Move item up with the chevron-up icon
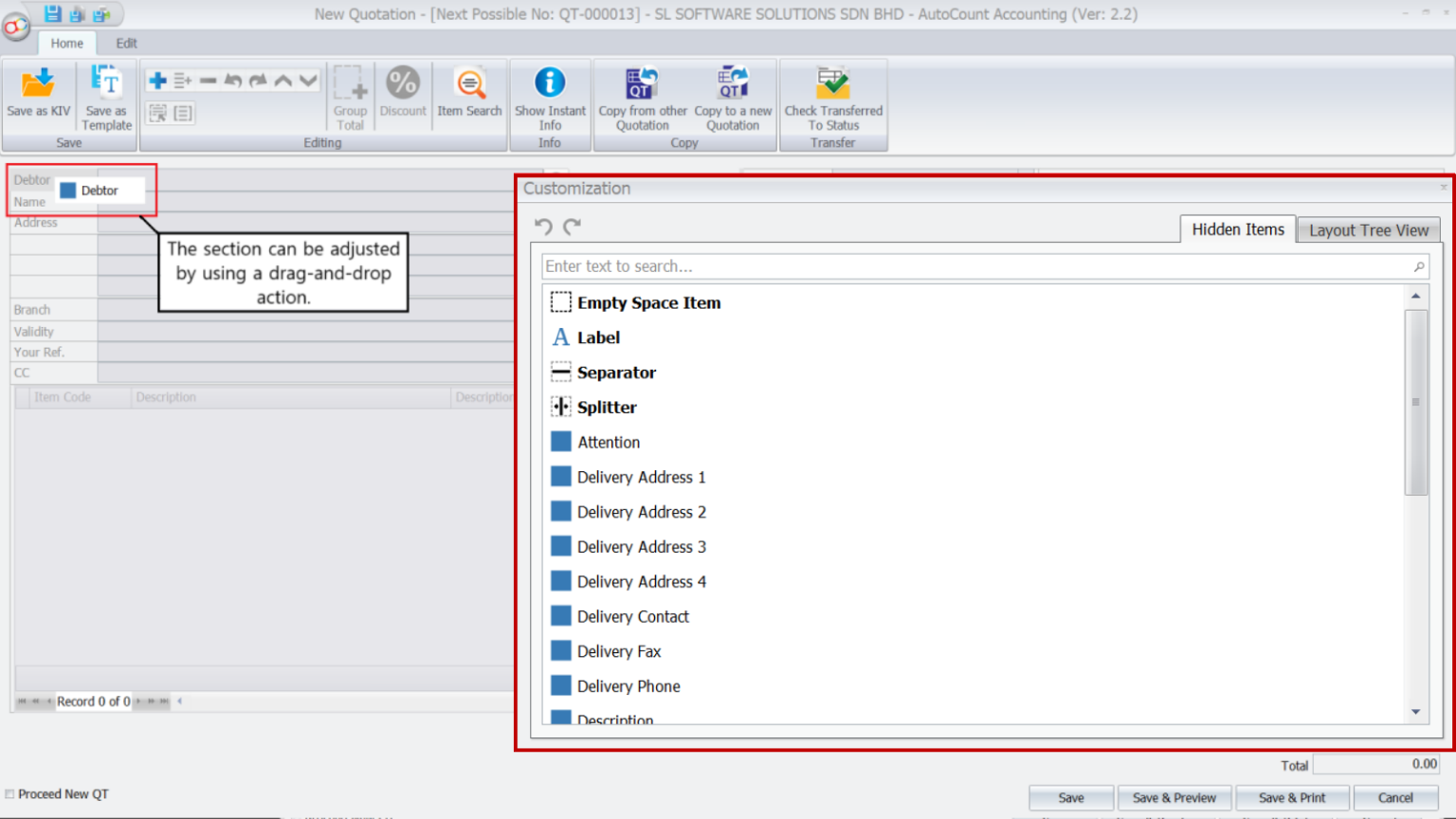This screenshot has height=819, width=1456. 282,81
